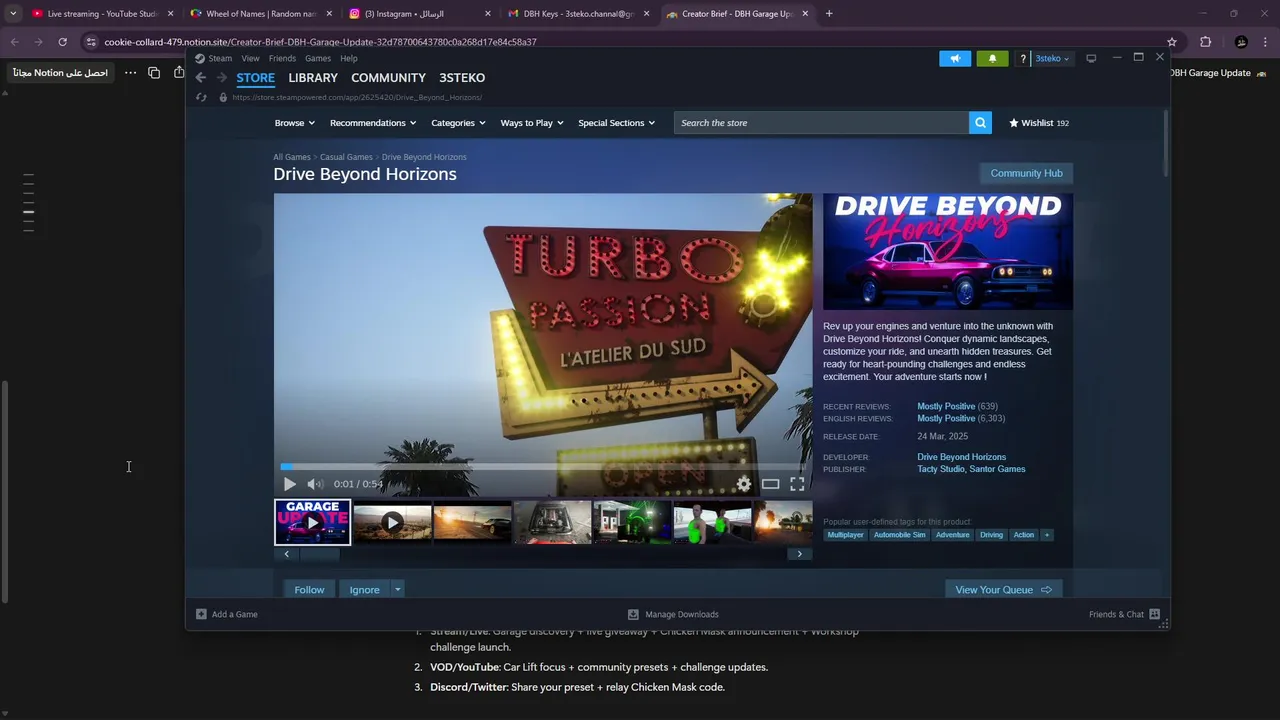Select the sunset car screenshot thumbnail
The width and height of the screenshot is (1280, 720).
coord(472,522)
